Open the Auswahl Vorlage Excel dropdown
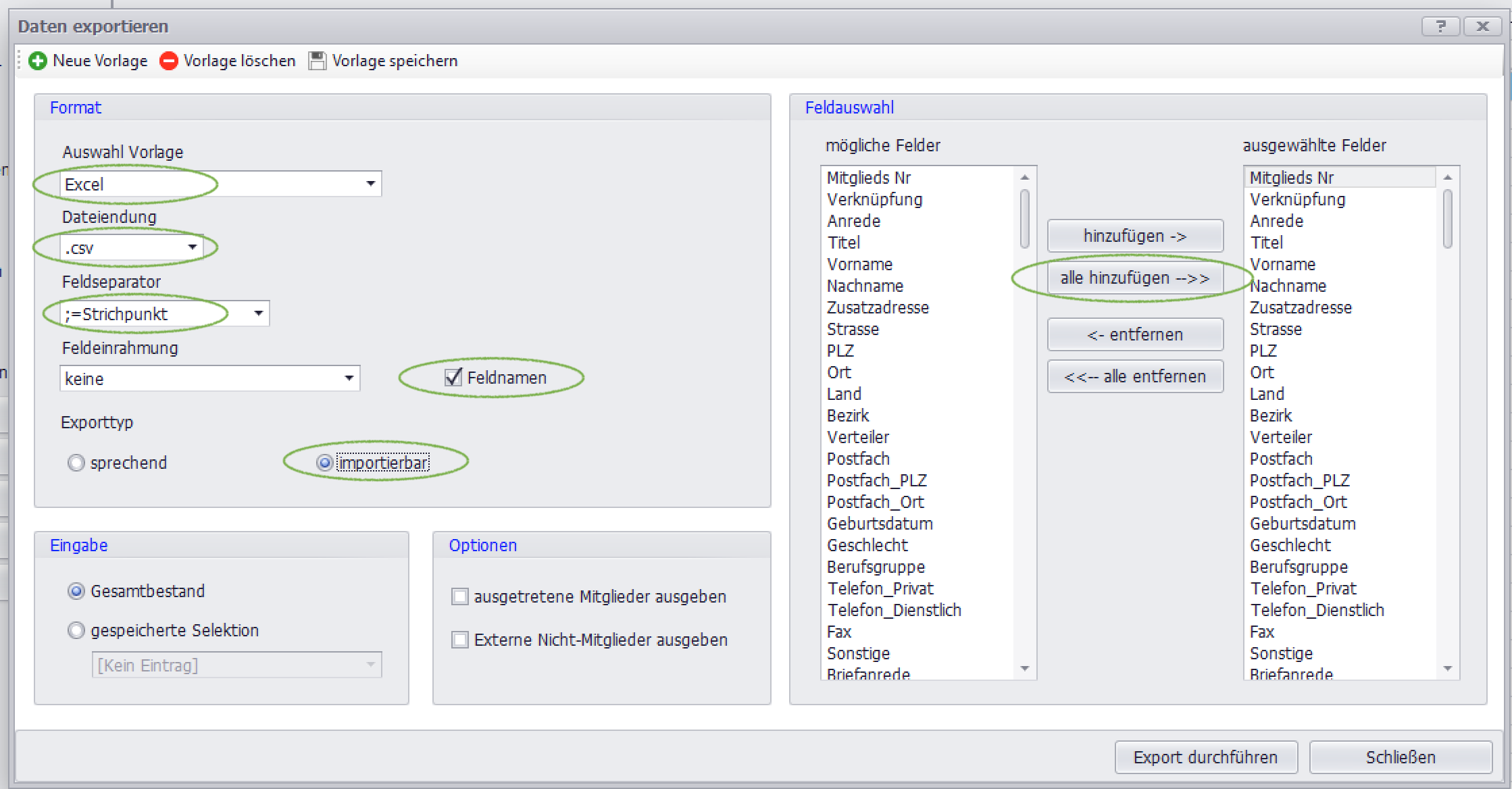1512x789 pixels. 370,184
